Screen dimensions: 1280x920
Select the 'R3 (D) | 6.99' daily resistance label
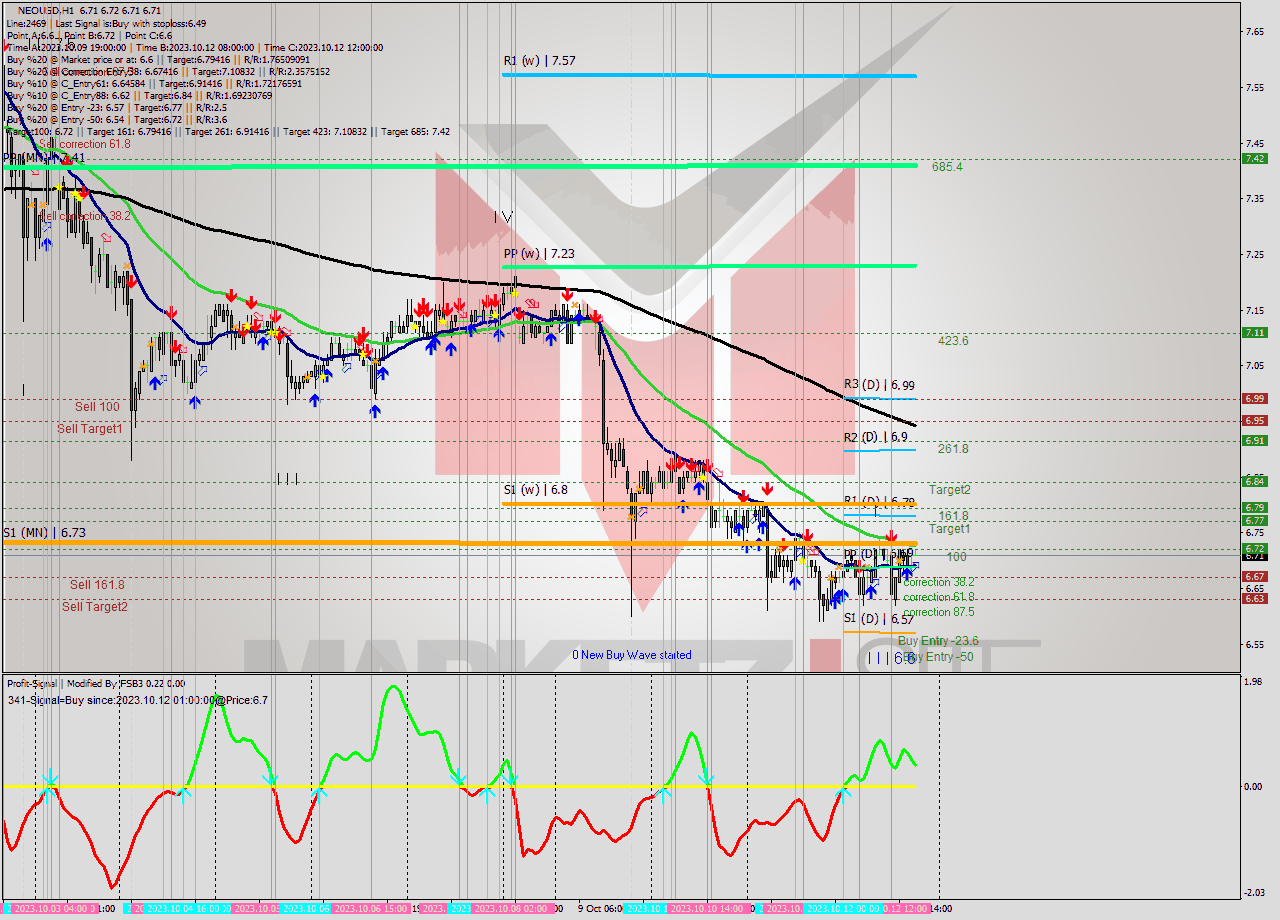click(878, 385)
